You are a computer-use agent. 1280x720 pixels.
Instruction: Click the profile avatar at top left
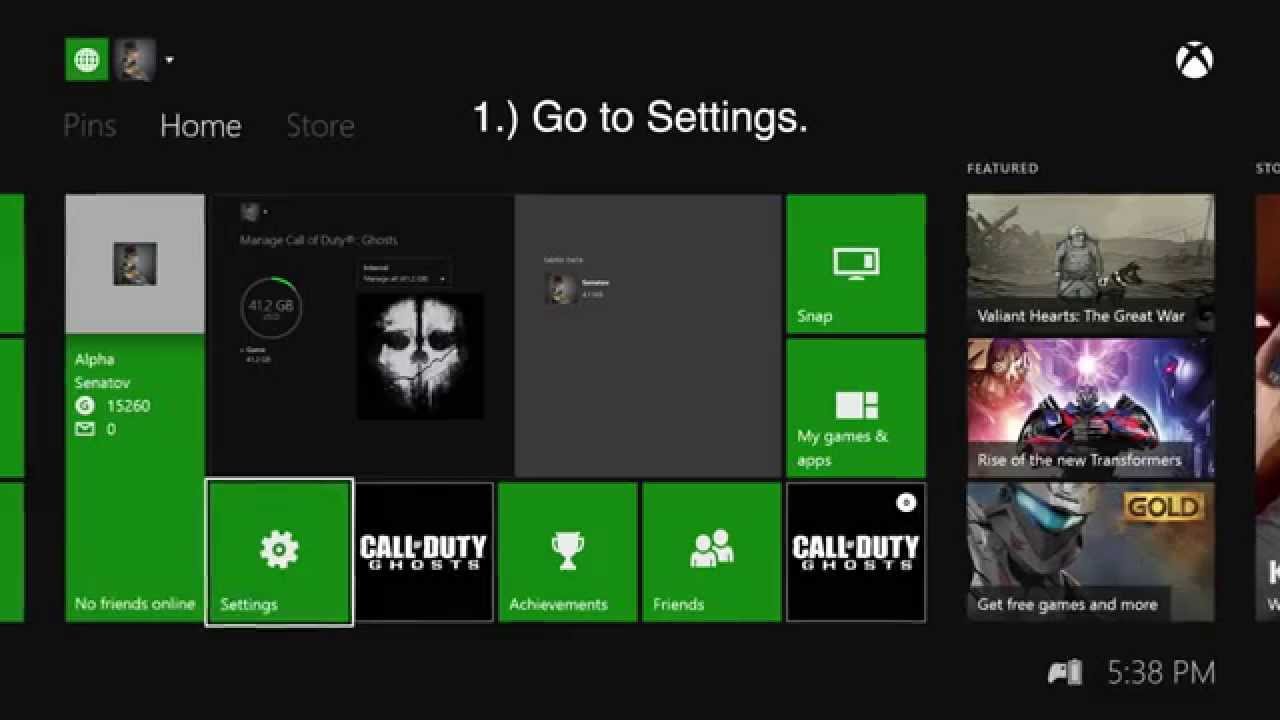(134, 60)
